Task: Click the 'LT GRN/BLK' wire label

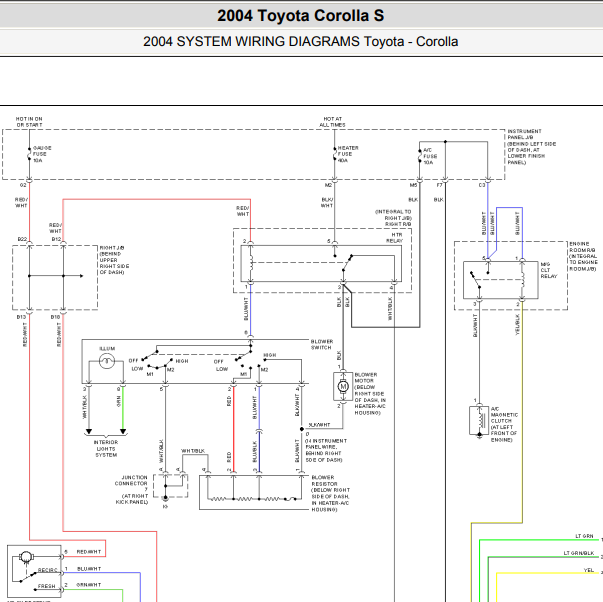Action: (x=578, y=553)
